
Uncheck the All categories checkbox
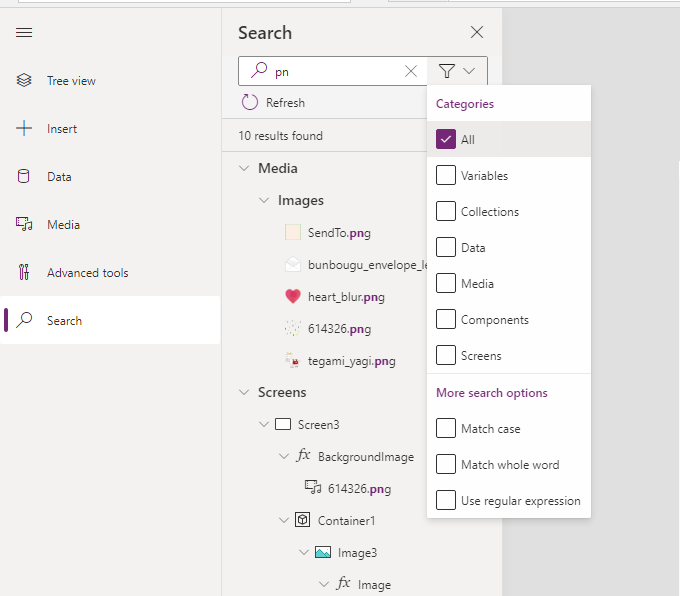(x=446, y=140)
